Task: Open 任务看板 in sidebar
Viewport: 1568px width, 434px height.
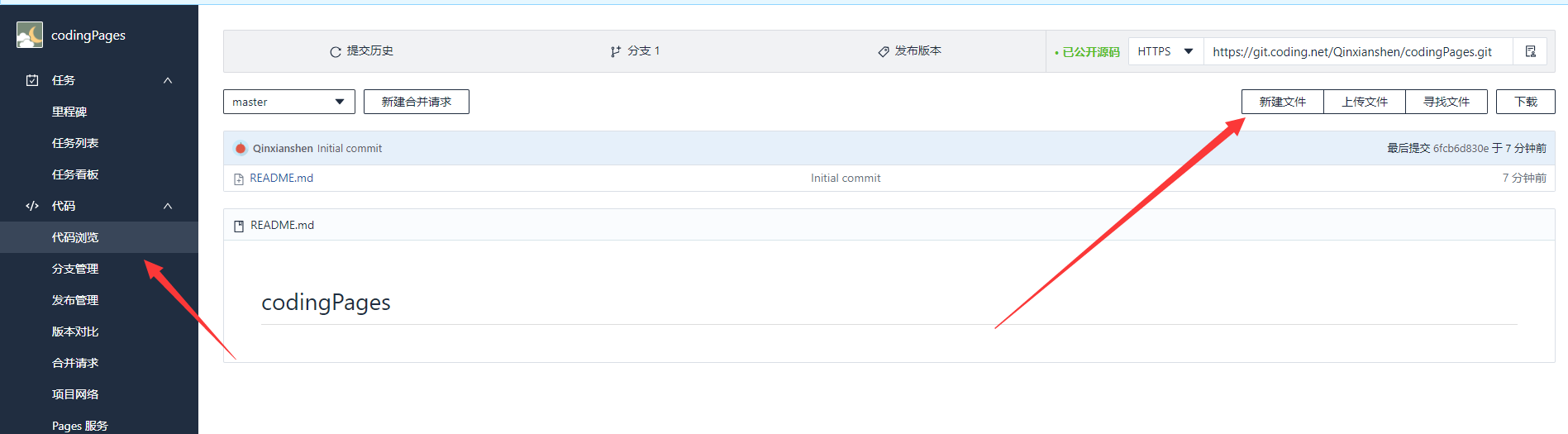Action: [x=75, y=174]
